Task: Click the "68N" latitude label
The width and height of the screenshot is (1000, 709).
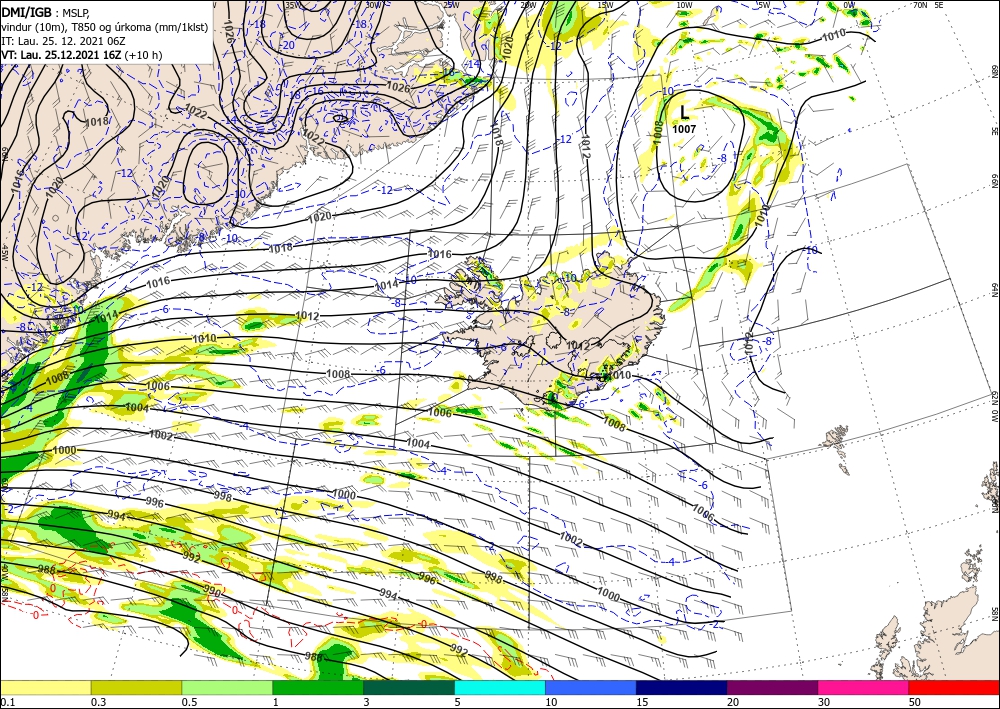Action: point(994,71)
